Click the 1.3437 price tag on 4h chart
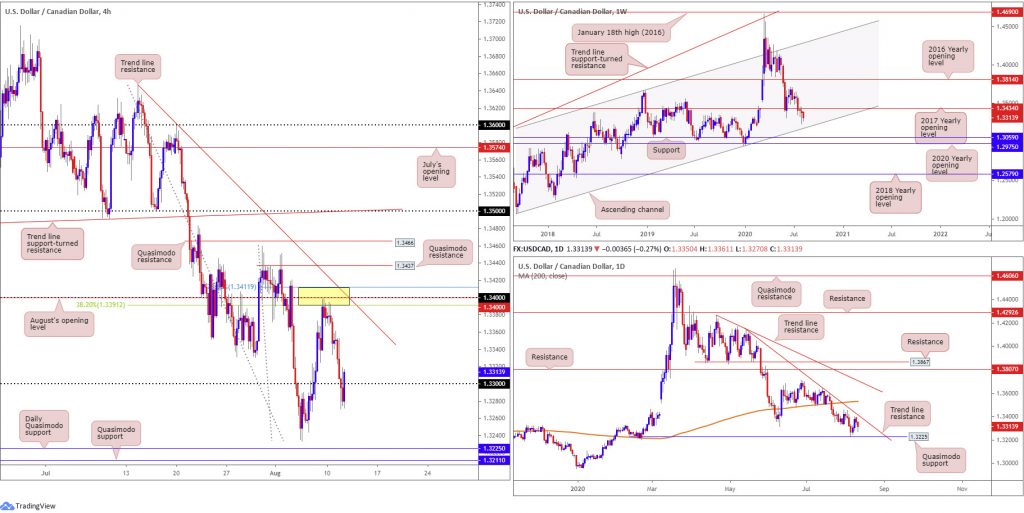This screenshot has width=1024, height=513. 404,266
